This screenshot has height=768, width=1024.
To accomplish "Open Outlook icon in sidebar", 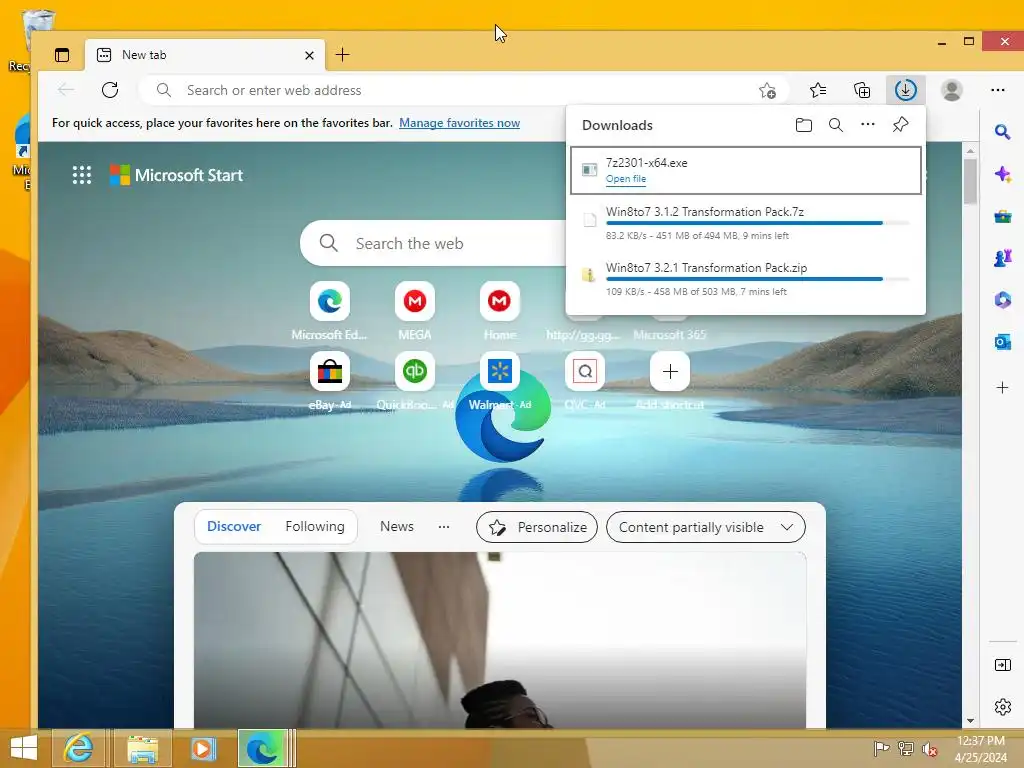I will 1002,342.
